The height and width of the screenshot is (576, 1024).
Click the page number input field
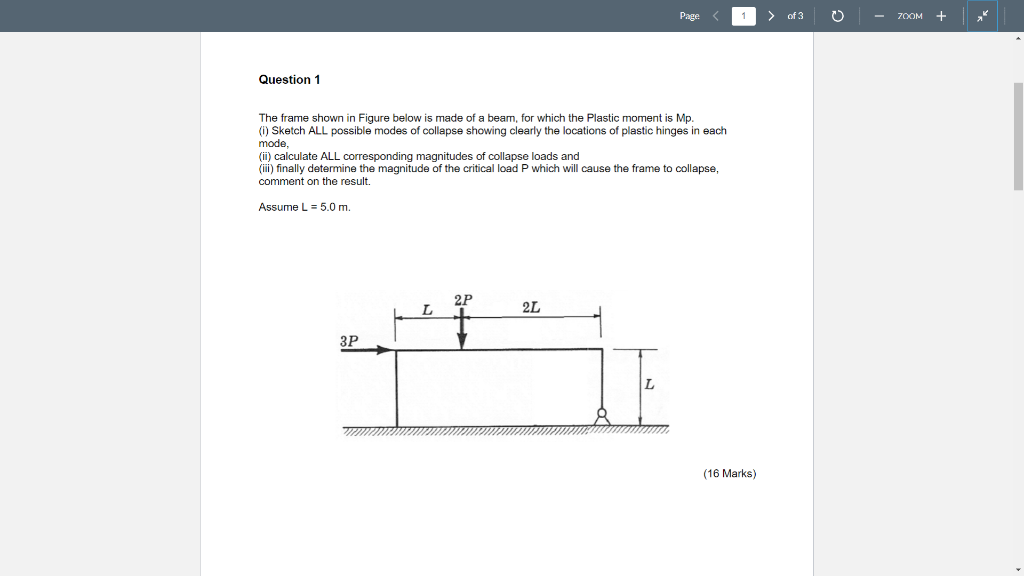[743, 16]
